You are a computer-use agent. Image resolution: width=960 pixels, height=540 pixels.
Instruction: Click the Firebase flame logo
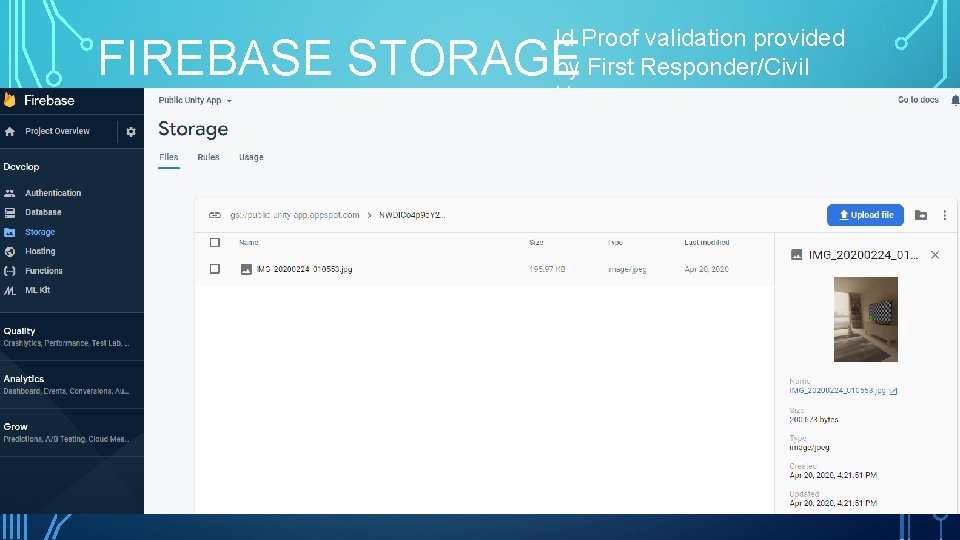(10, 100)
